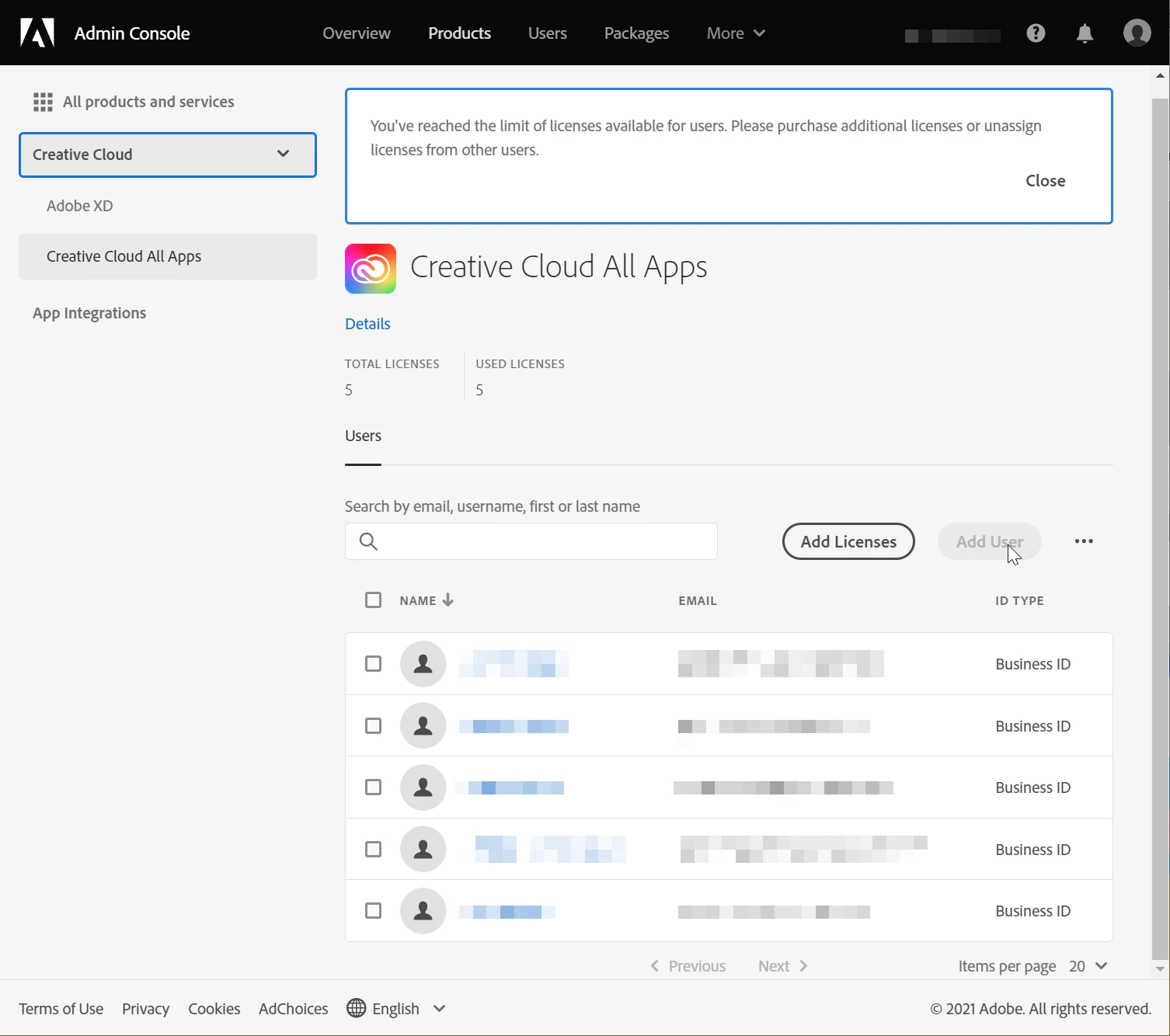Go to the Overview tab
The height and width of the screenshot is (1036, 1170).
(x=357, y=33)
